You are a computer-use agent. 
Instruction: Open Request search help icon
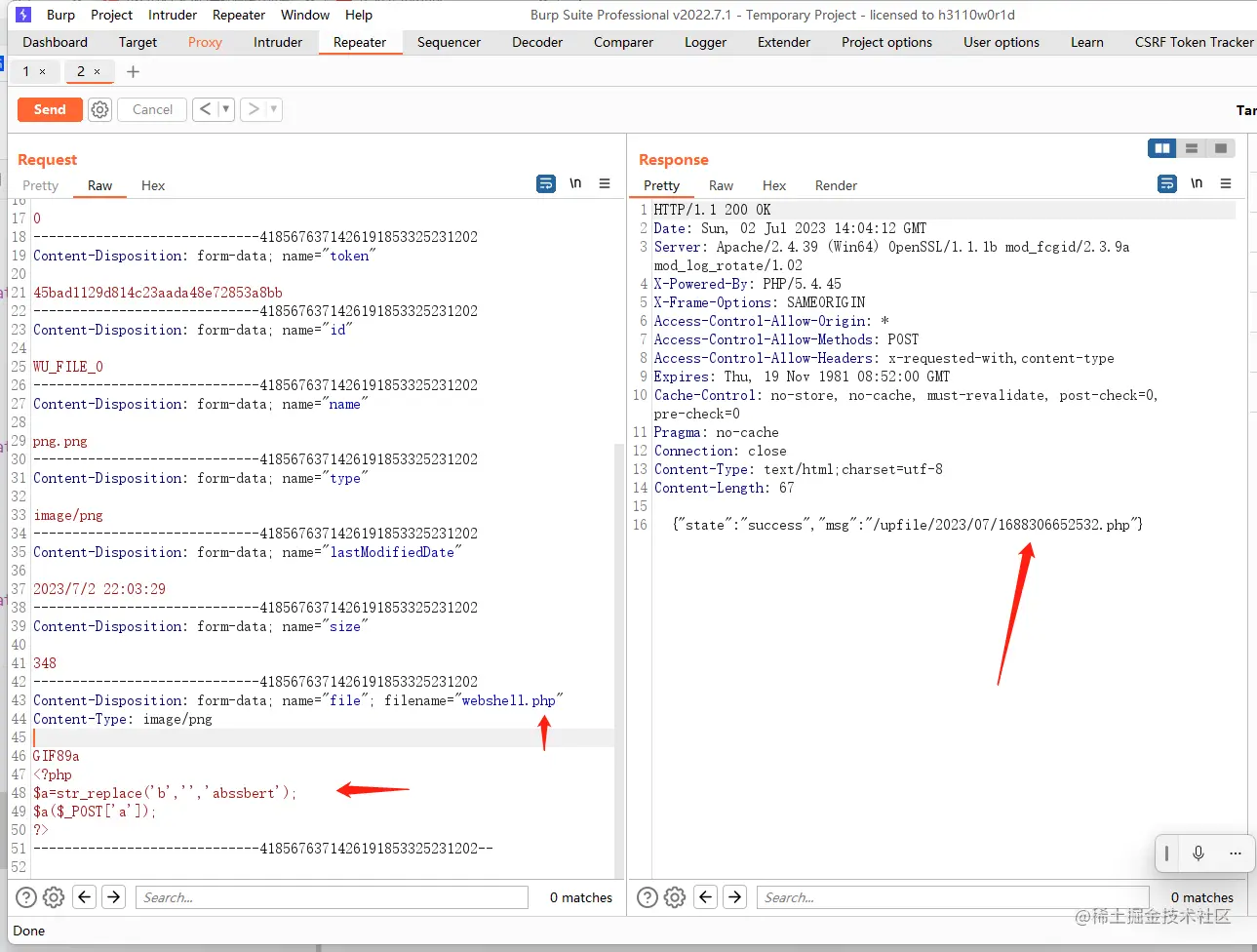point(26,897)
